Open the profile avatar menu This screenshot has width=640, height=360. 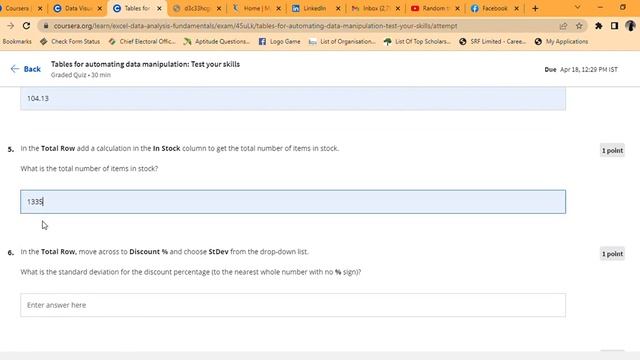630,26
